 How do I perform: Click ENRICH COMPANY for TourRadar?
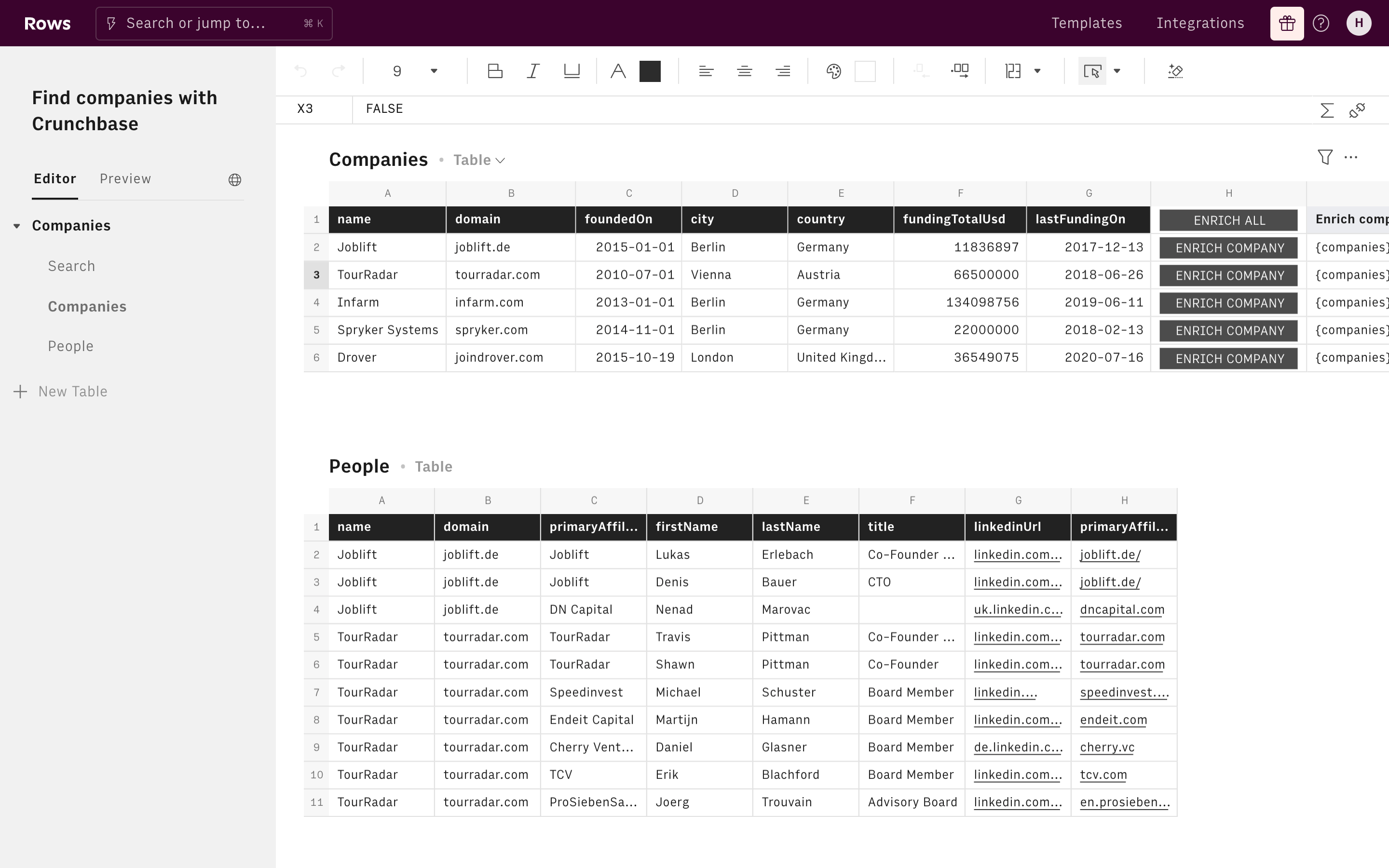click(1228, 275)
